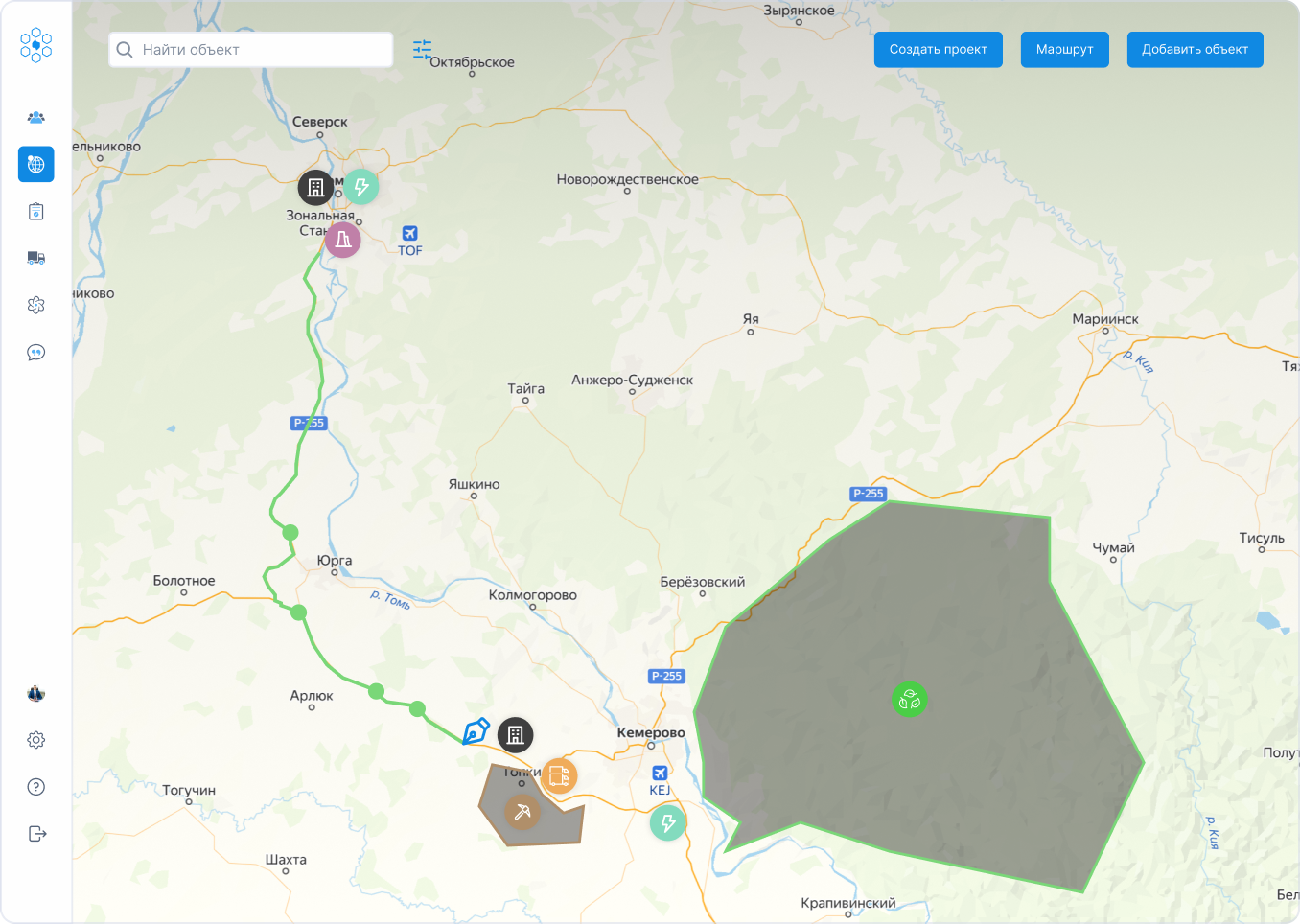This screenshot has height=924, width=1300.
Task: Click the Маршрут button
Action: tap(1064, 49)
